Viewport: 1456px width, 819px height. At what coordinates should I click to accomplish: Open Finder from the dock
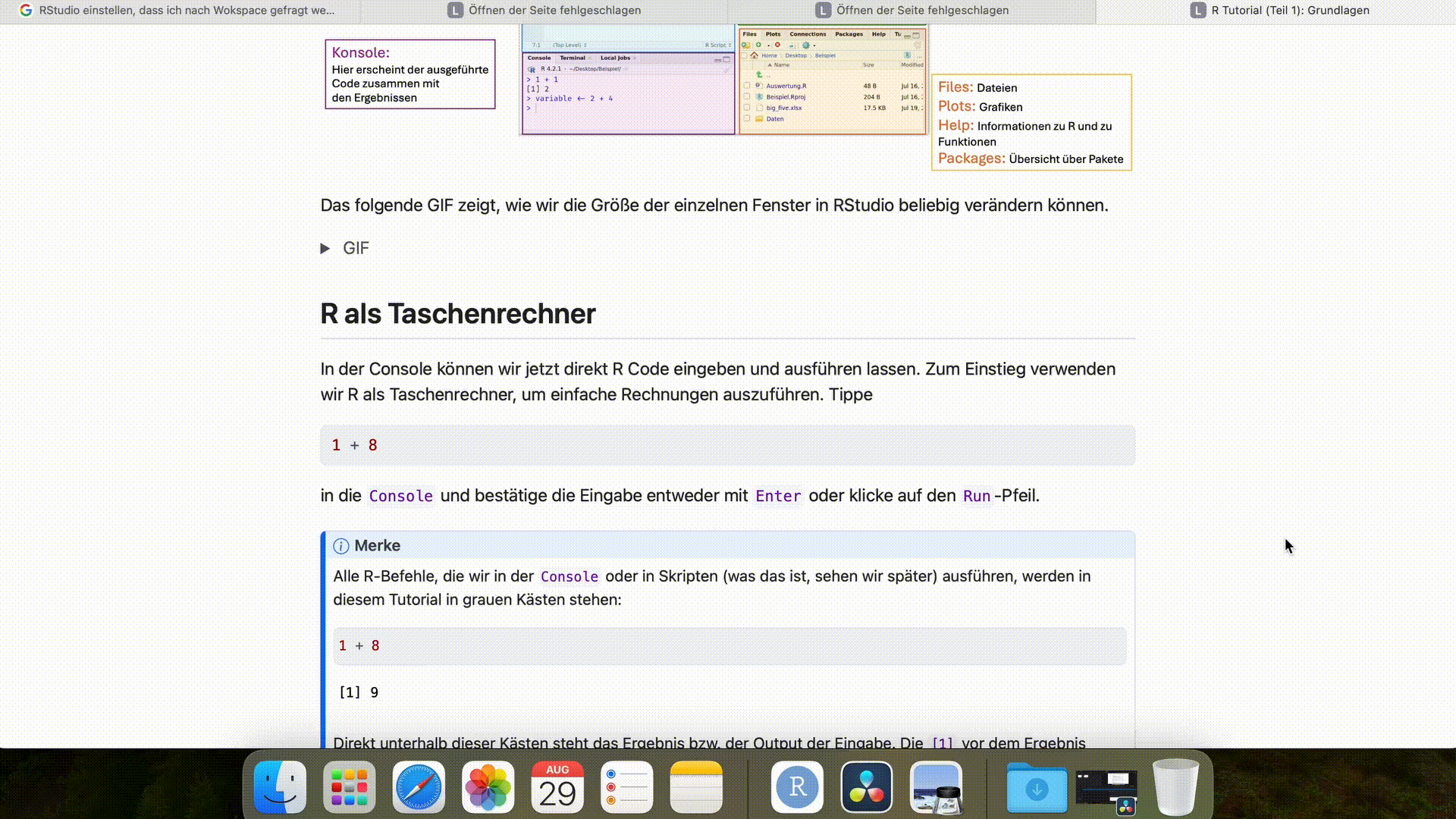point(280,787)
